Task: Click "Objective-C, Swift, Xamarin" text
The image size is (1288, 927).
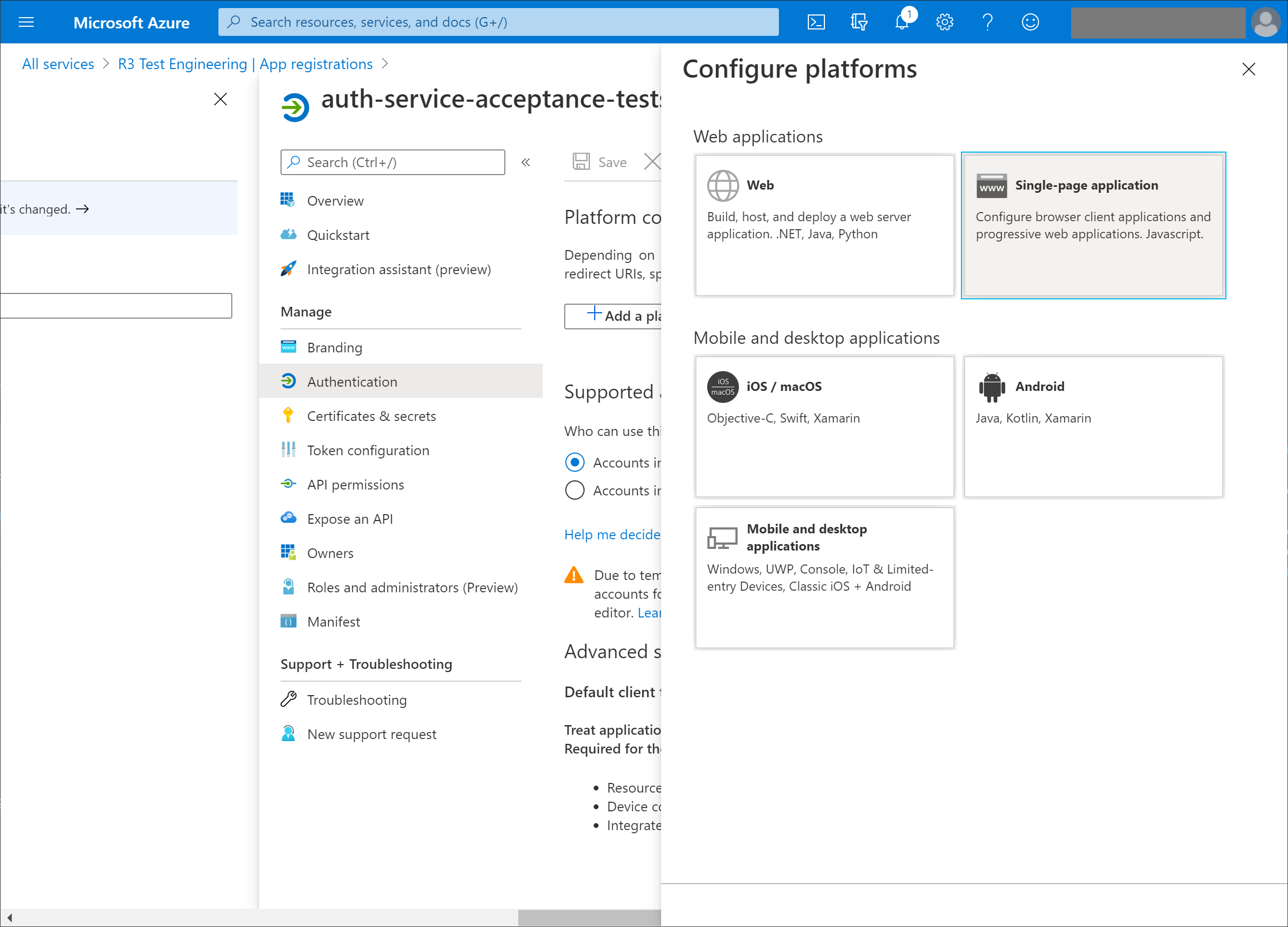Action: tap(783, 418)
